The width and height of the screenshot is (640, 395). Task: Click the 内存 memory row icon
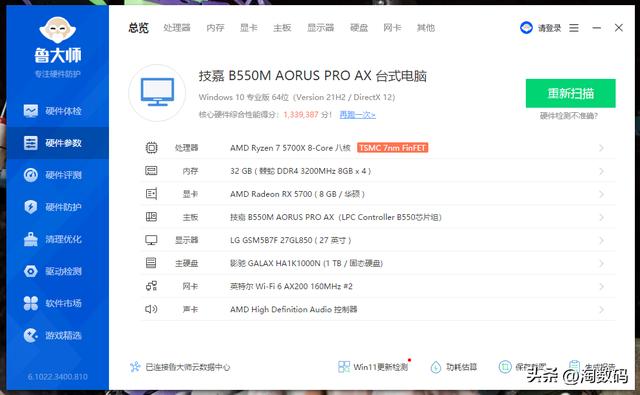[x=151, y=171]
